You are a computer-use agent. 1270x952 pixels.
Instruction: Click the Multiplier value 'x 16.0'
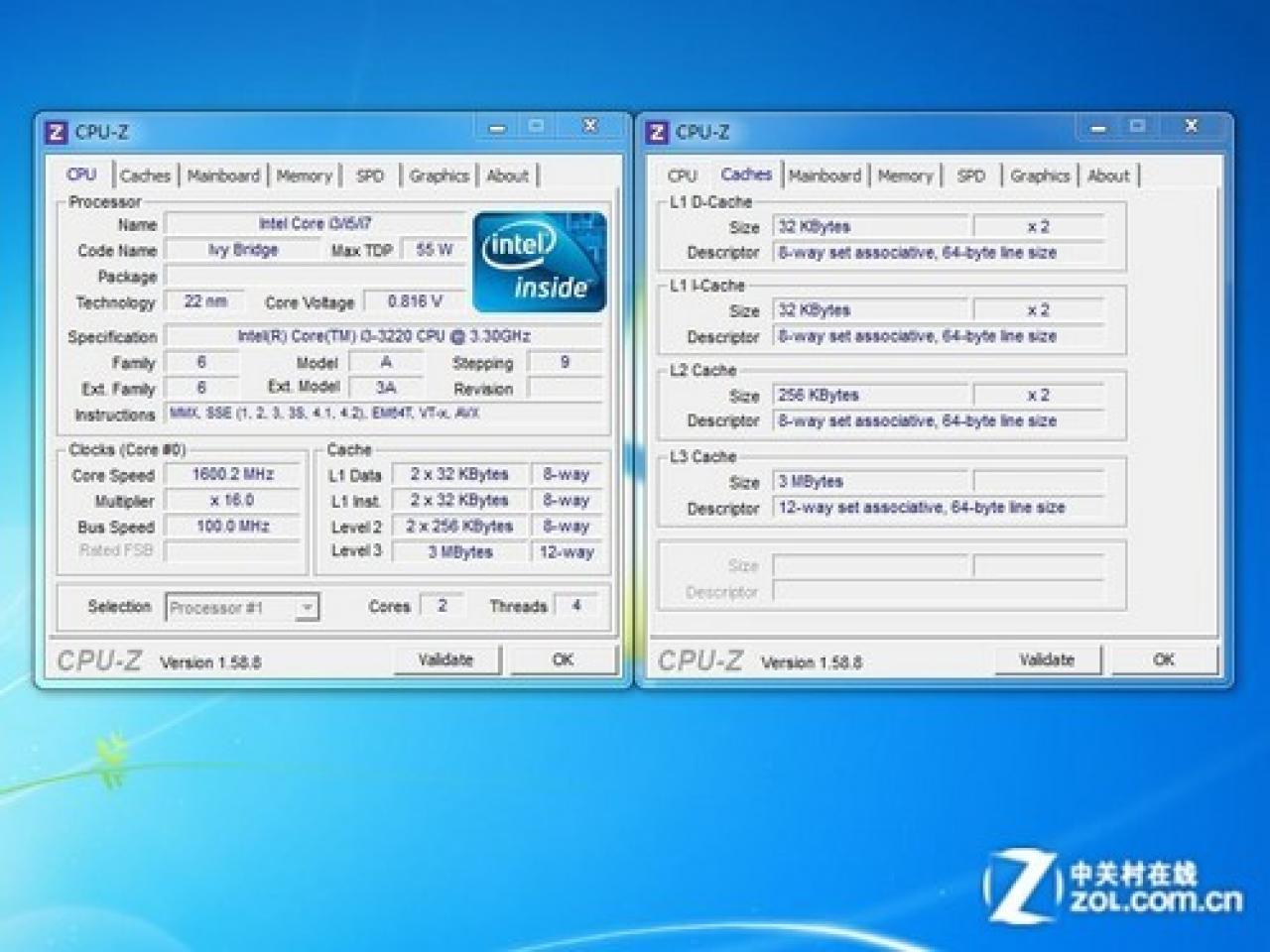pos(232,501)
